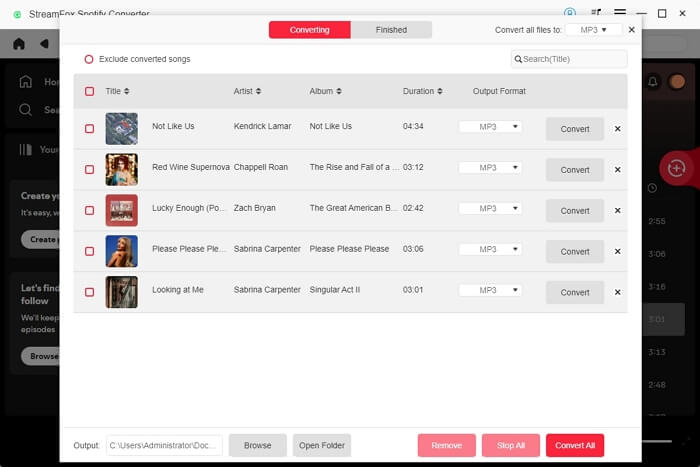
Task: Remove Not Like Us row with X
Action: click(617, 129)
